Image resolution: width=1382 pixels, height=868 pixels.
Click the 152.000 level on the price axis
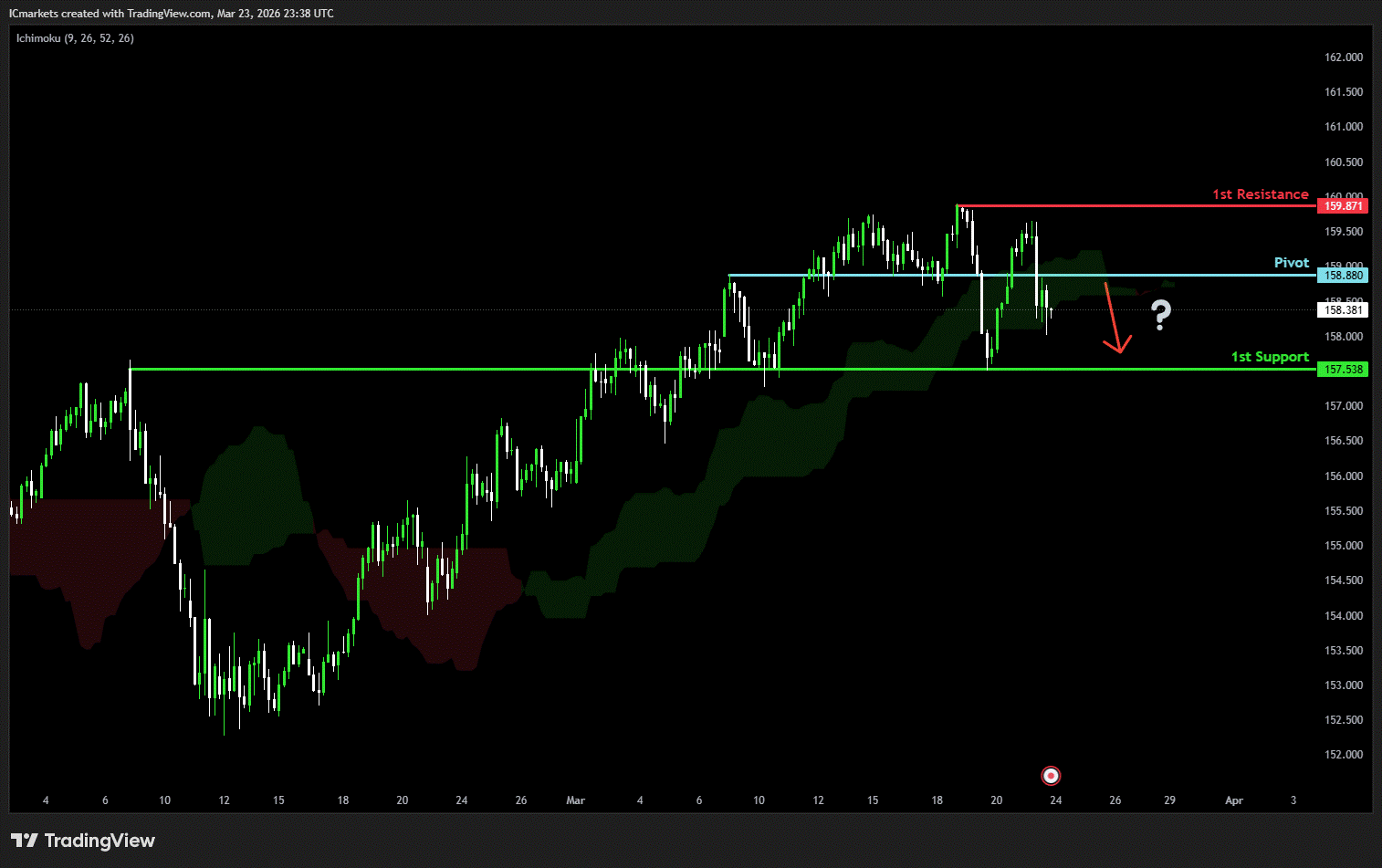(1343, 755)
